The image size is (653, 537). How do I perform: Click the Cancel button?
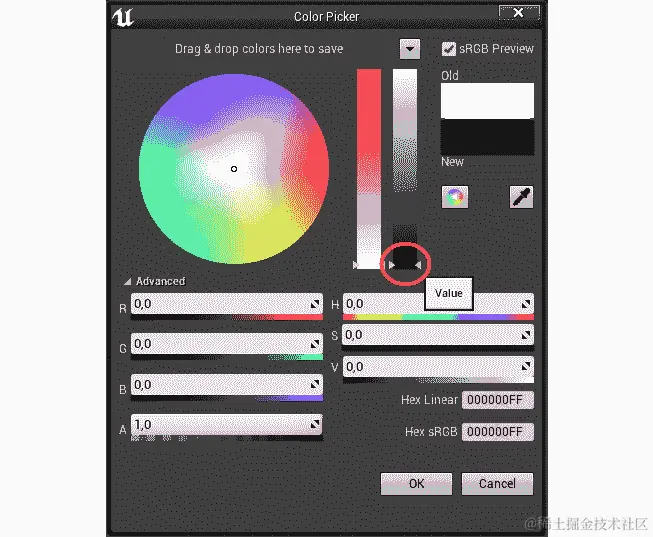[497, 484]
